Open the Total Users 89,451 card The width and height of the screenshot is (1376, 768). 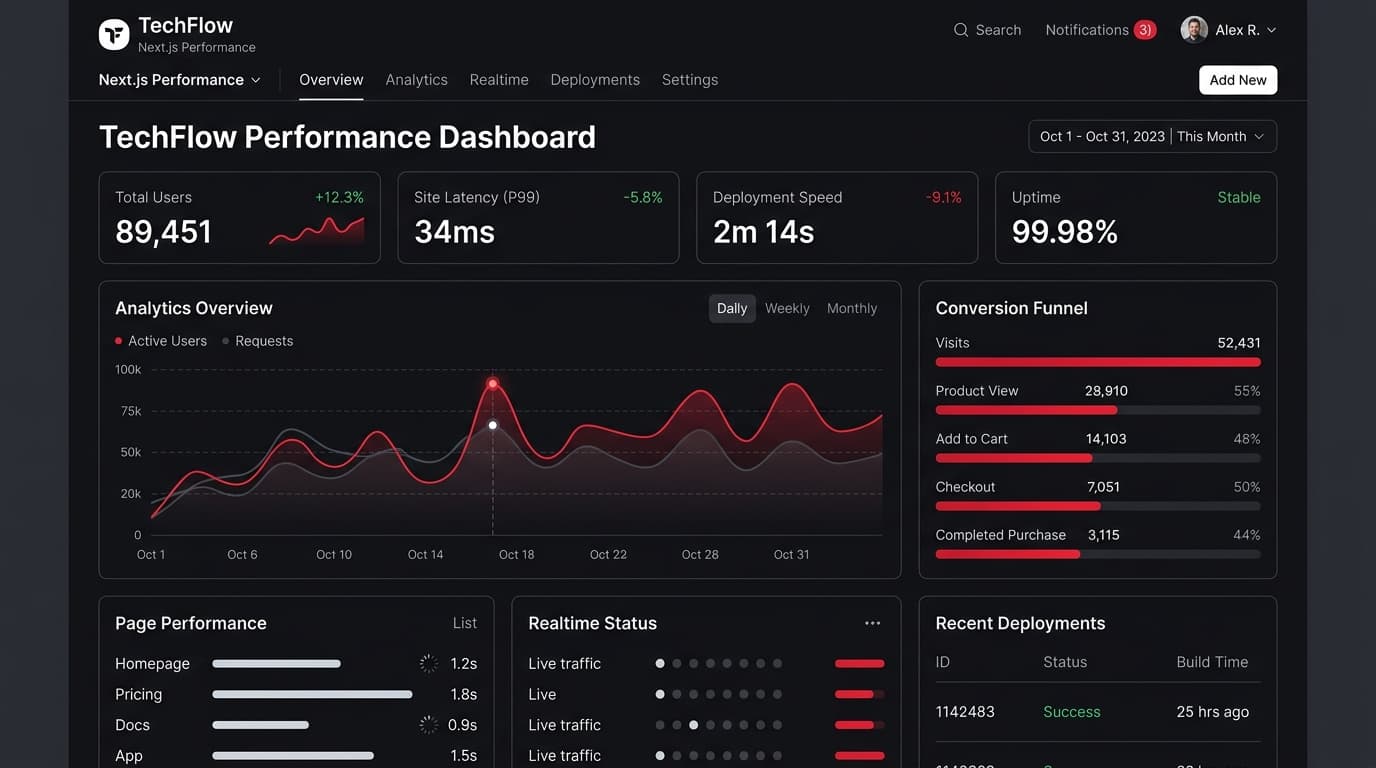pyautogui.click(x=240, y=218)
